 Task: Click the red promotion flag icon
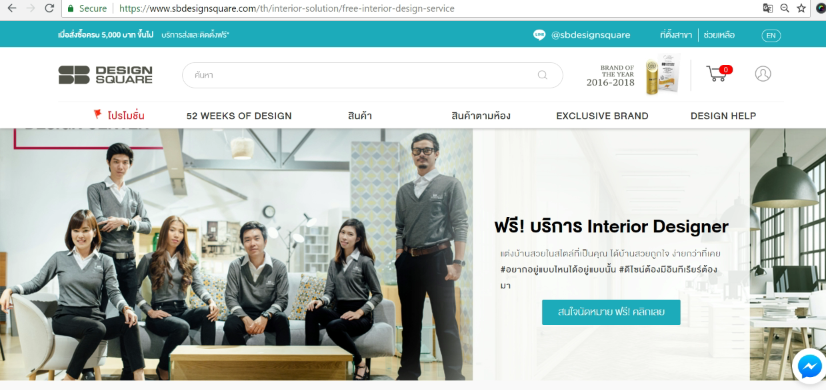coord(97,114)
